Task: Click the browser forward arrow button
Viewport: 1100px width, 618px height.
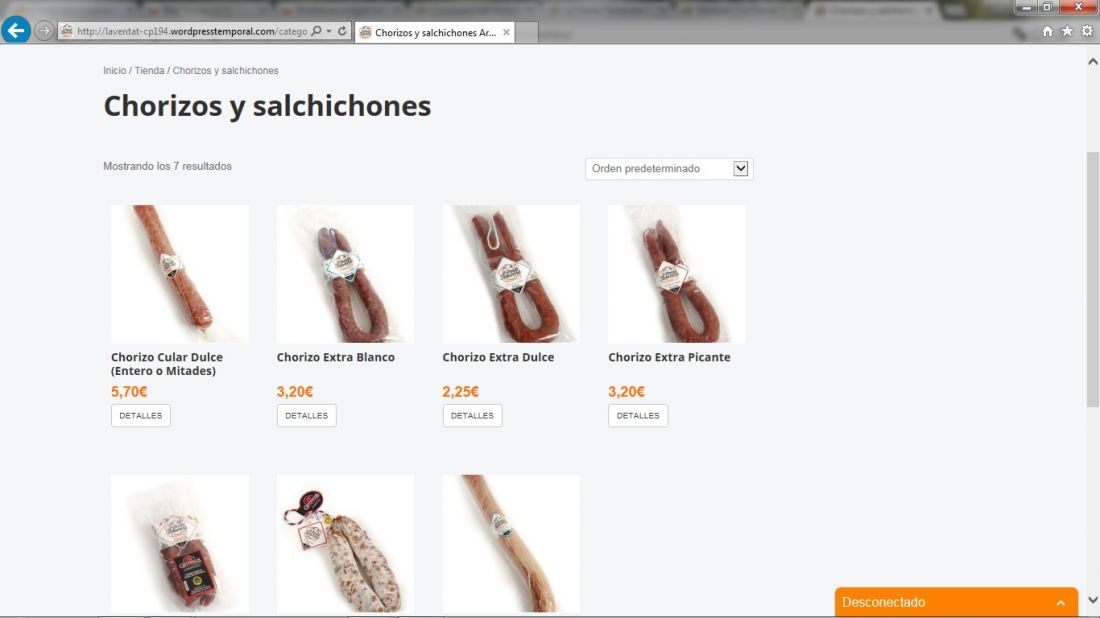Action: click(43, 31)
